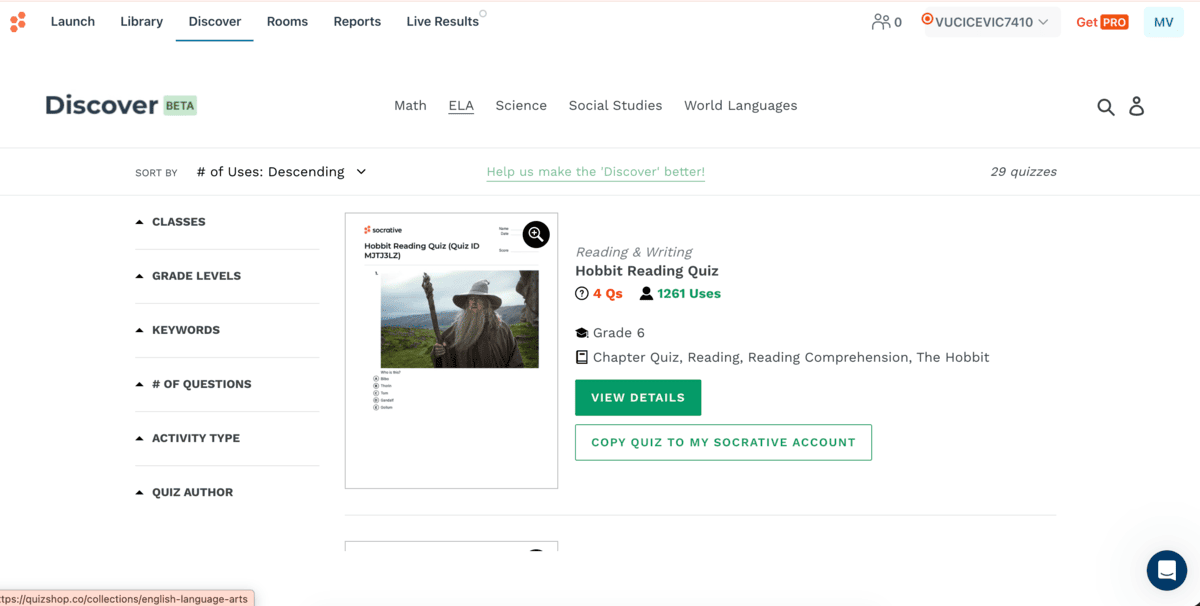The height and width of the screenshot is (606, 1200).
Task: Collapse the Keywords filter section
Action: (x=178, y=330)
